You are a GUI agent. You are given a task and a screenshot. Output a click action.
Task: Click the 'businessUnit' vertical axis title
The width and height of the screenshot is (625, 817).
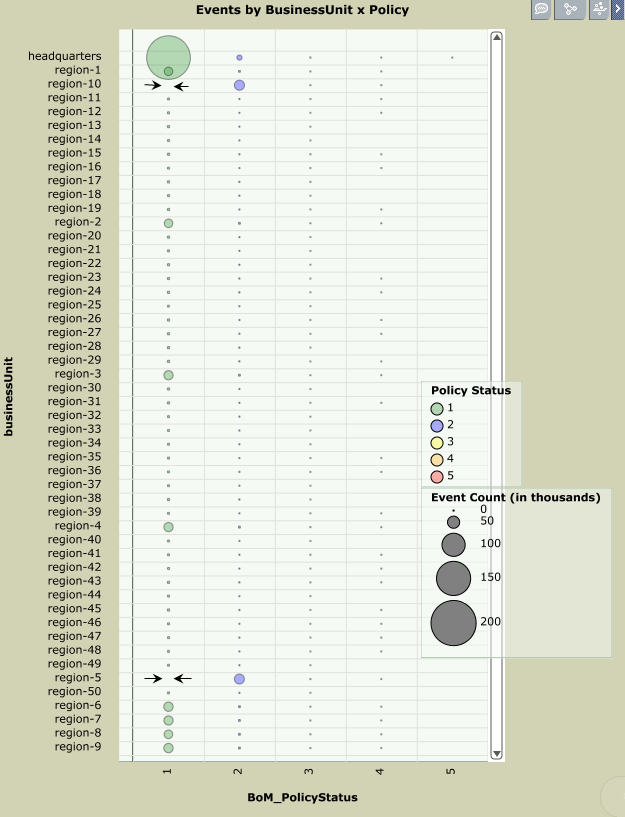pos(8,397)
